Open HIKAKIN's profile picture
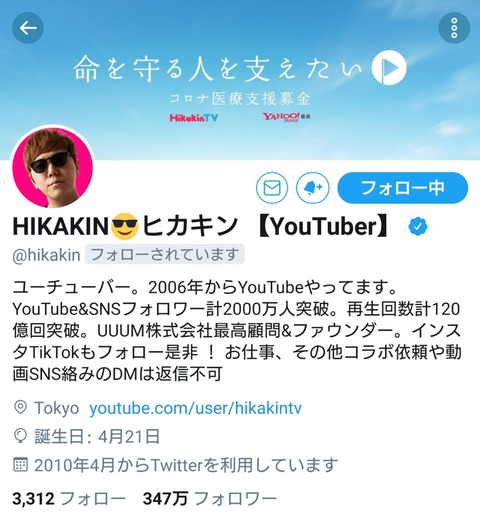This screenshot has height=527, width=480. (x=53, y=167)
